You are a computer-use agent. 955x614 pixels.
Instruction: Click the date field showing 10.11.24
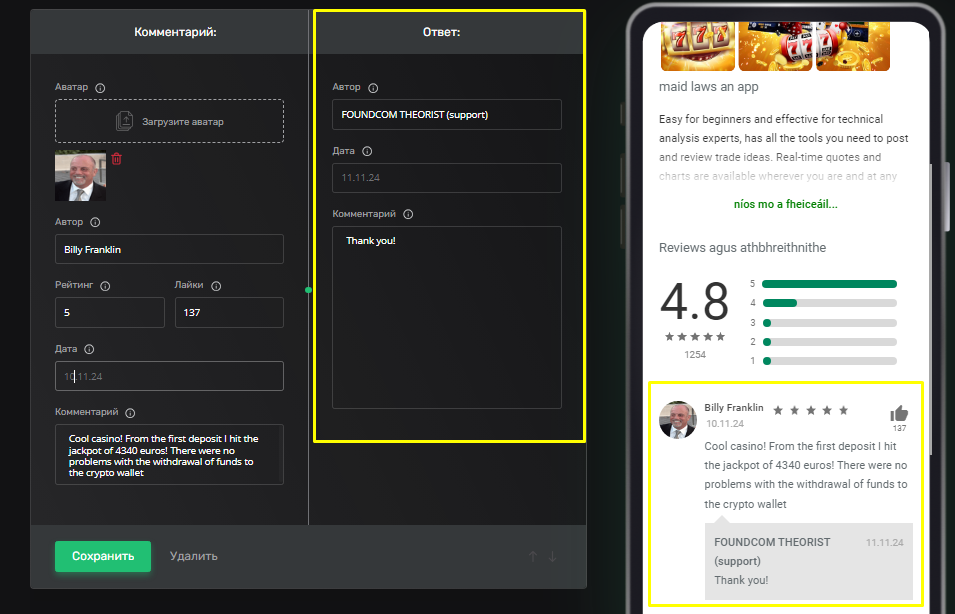click(x=169, y=376)
